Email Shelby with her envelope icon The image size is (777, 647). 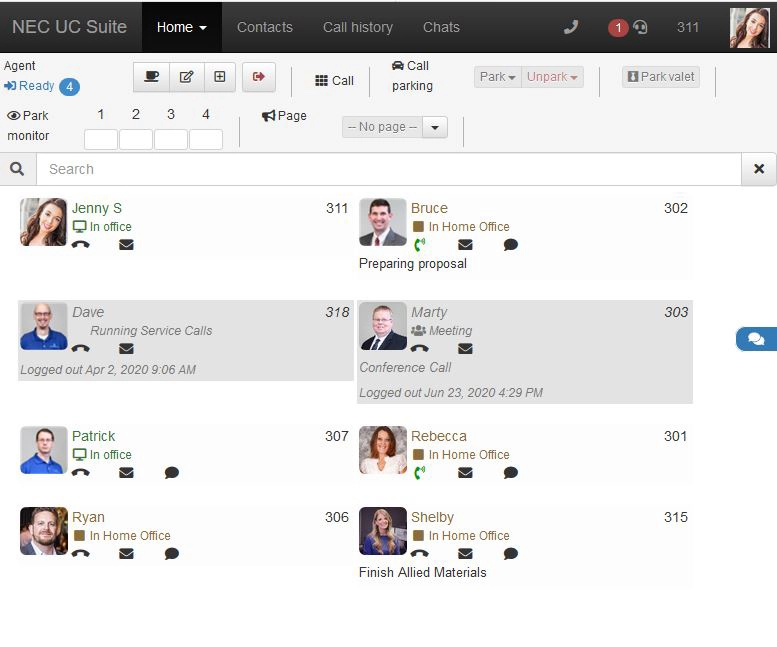[465, 553]
